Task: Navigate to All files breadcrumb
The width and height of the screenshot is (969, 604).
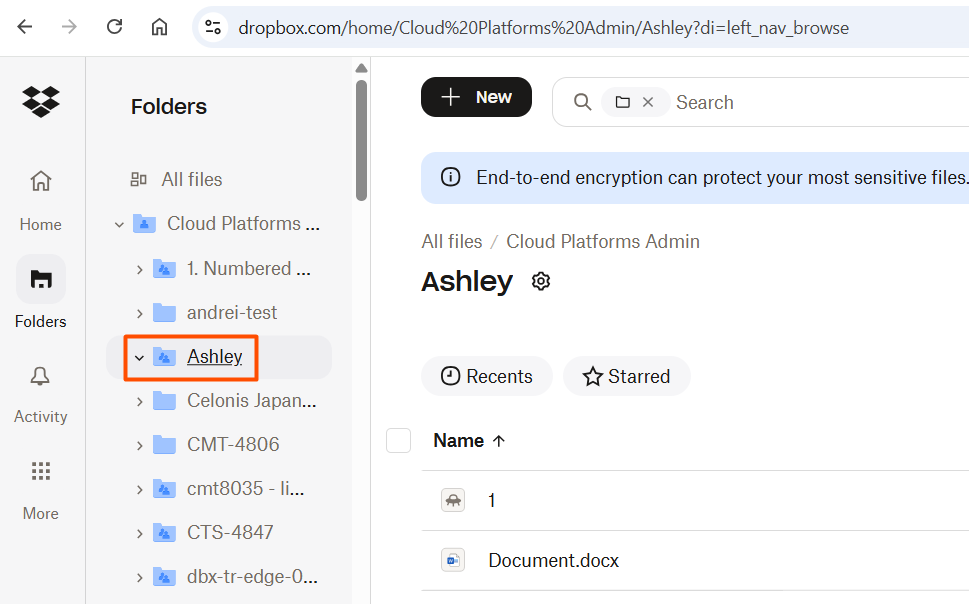Action: [452, 242]
